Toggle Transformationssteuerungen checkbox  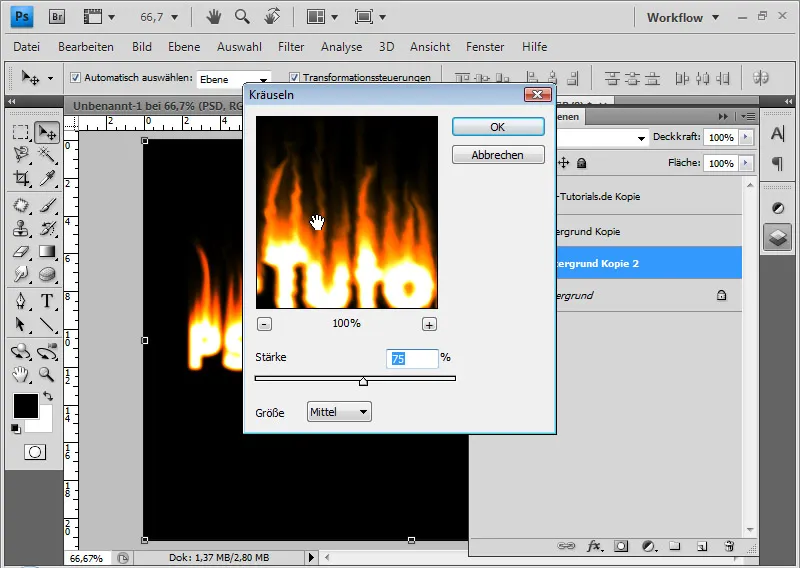coord(294,78)
